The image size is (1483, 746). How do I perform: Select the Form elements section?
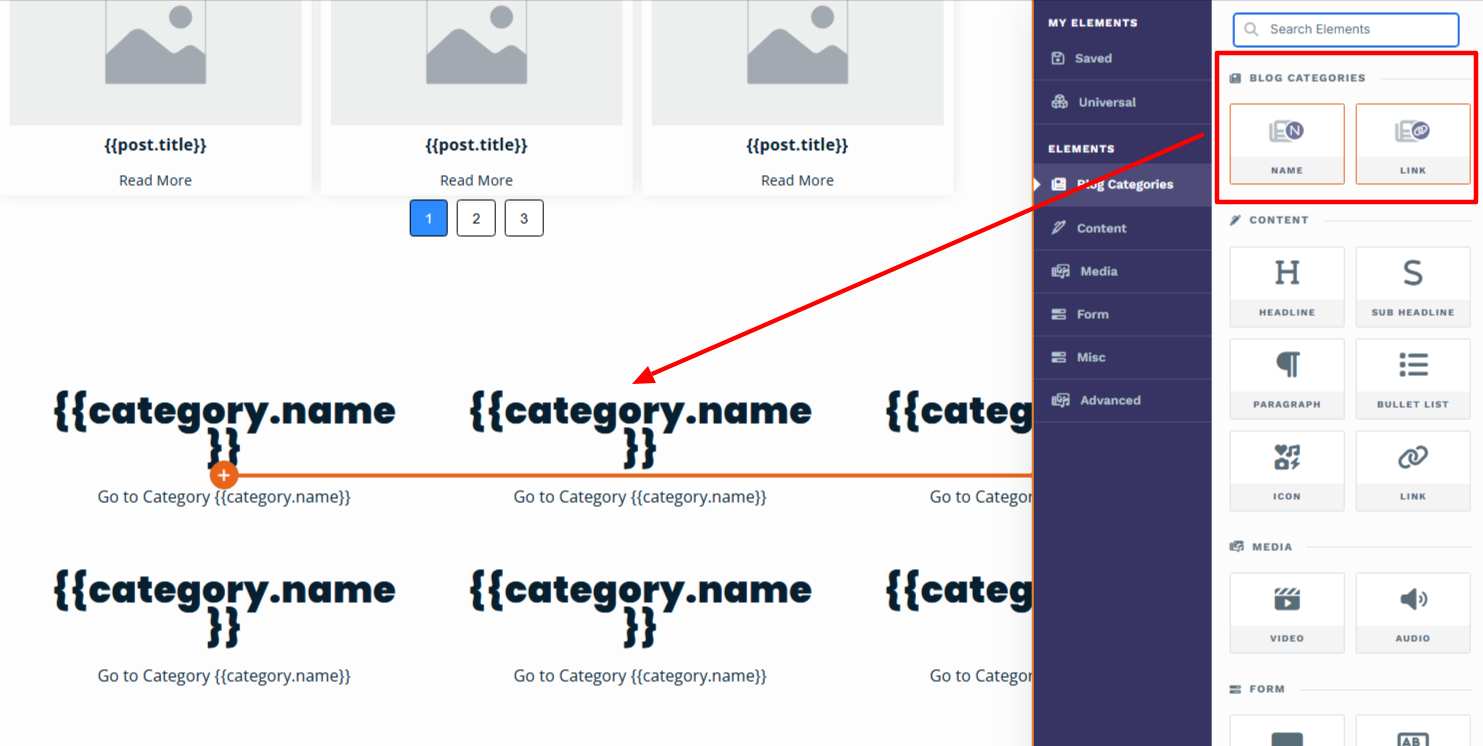(x=1122, y=314)
